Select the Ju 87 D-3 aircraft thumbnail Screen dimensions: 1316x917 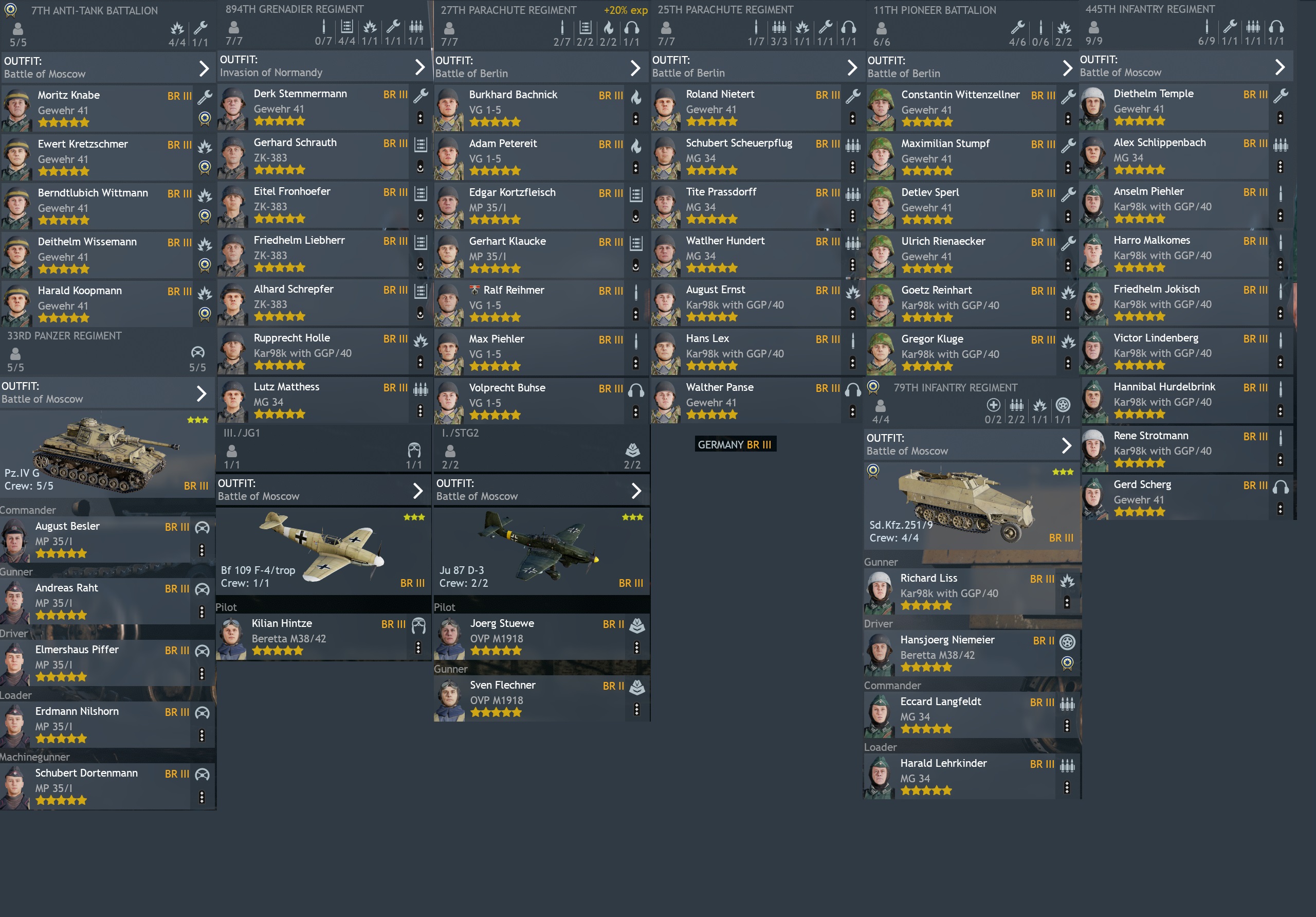click(541, 550)
